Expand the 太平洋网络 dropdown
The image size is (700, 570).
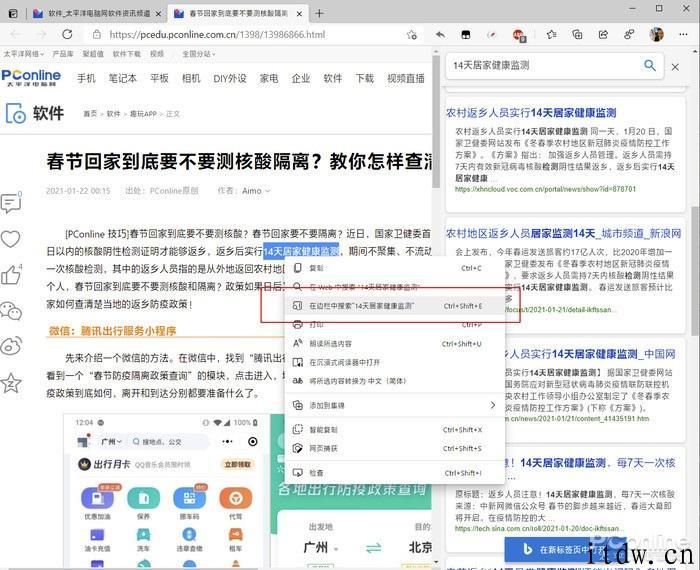(x=24, y=54)
